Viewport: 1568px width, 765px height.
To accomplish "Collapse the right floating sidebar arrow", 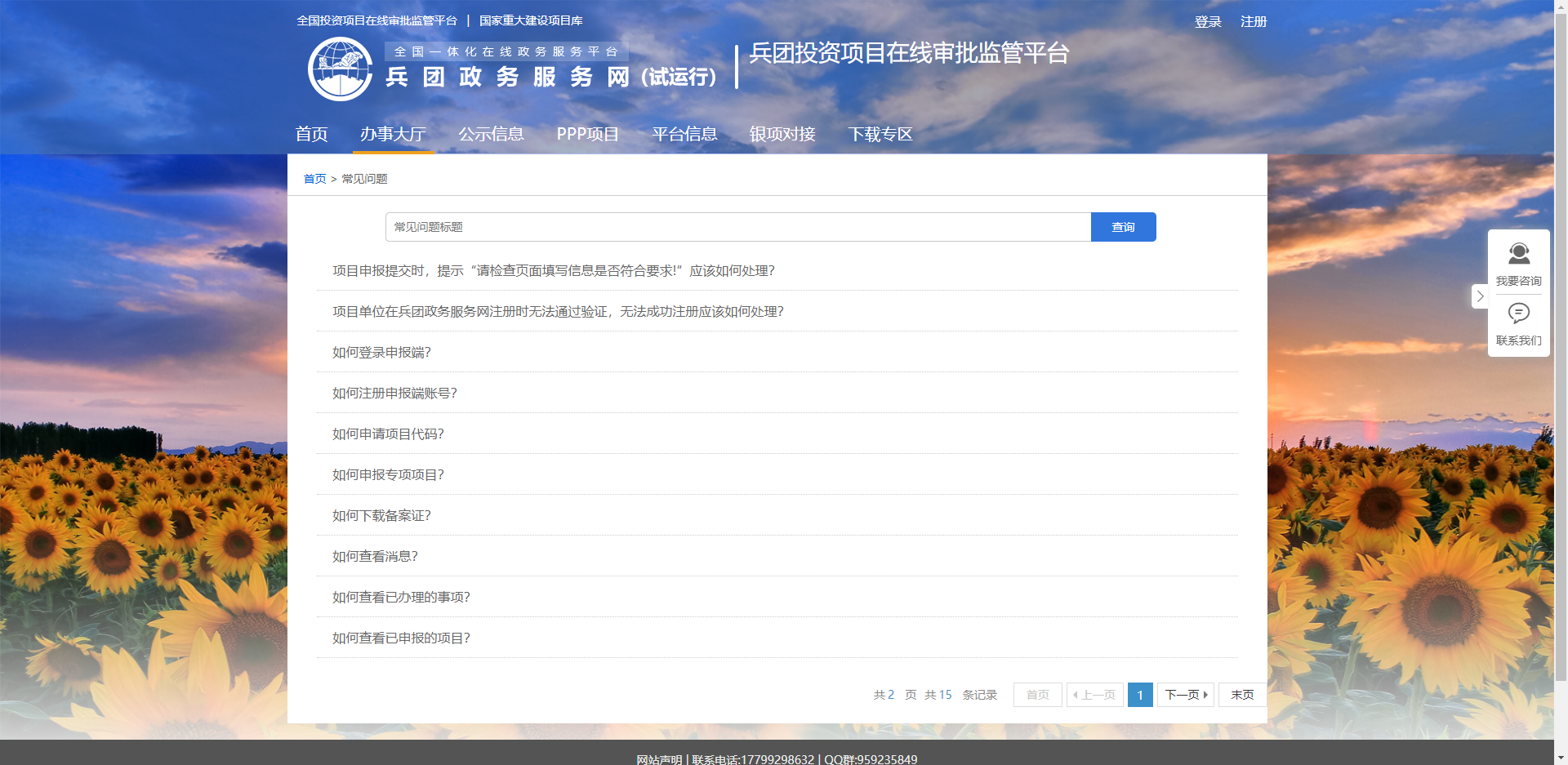I will [x=1480, y=296].
